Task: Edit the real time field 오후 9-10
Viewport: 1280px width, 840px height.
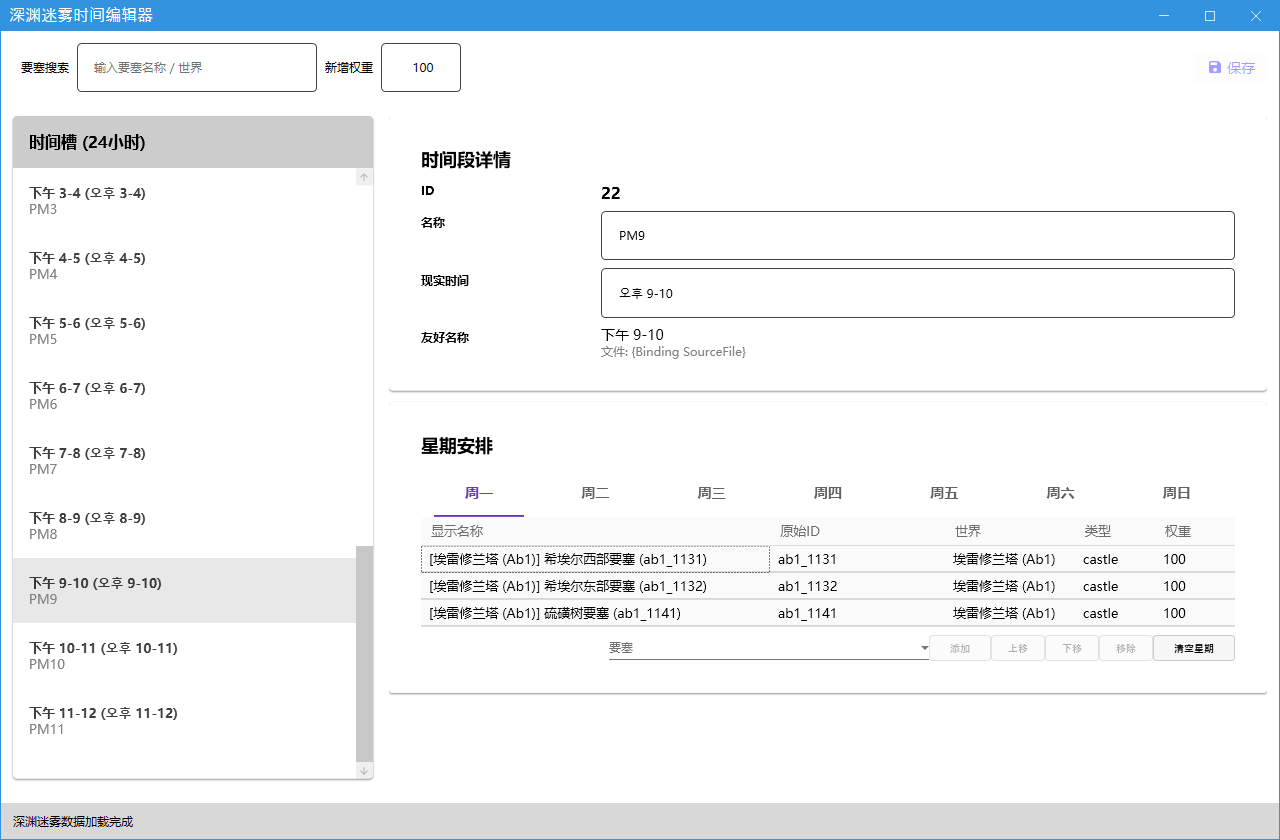Action: (918, 293)
